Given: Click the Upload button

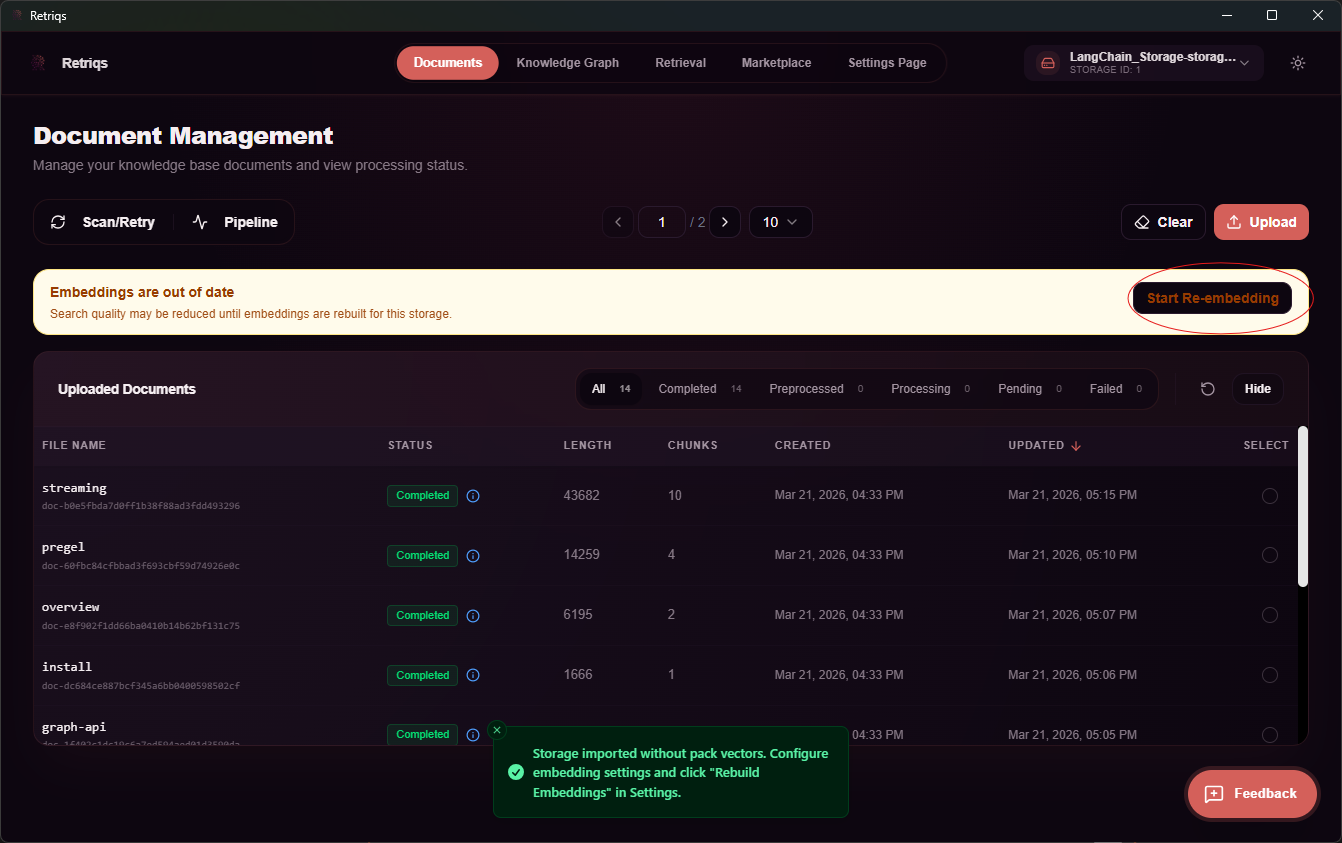Looking at the screenshot, I should (x=1260, y=222).
